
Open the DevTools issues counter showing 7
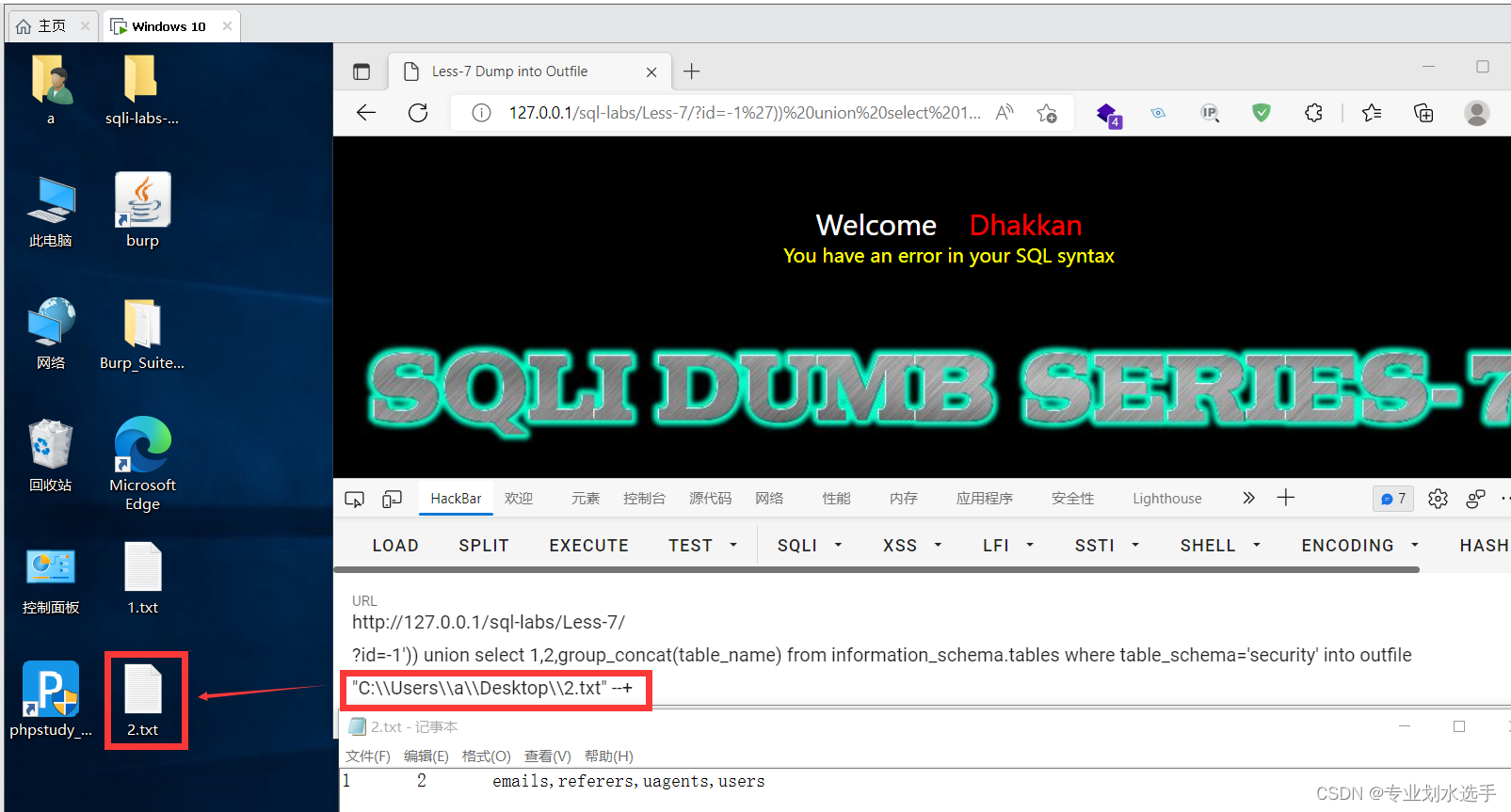(x=1393, y=499)
